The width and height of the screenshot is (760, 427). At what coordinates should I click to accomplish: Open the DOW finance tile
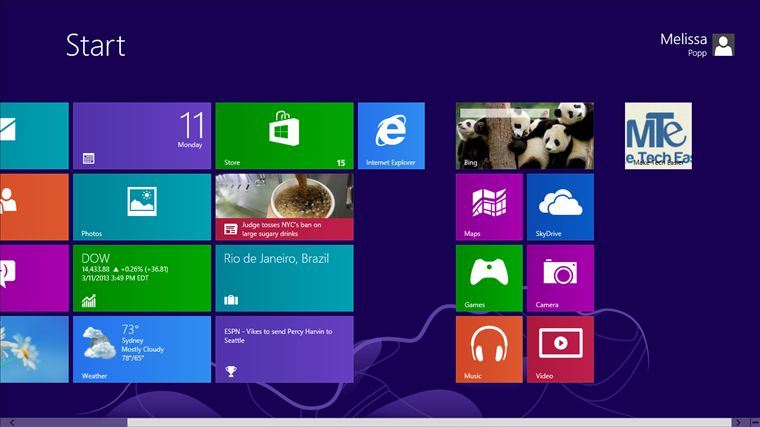[x=141, y=277]
